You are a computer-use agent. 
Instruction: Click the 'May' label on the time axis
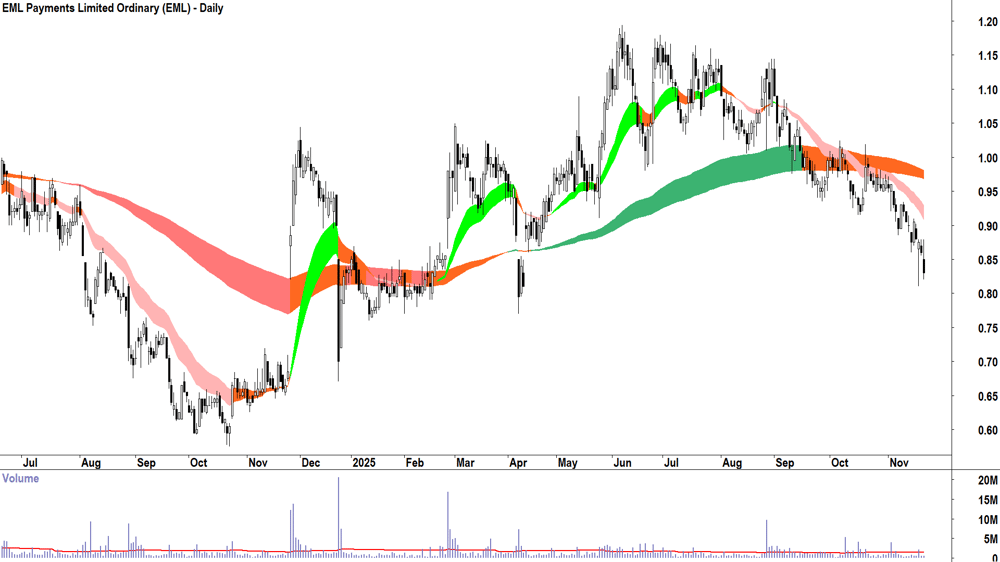pos(567,462)
